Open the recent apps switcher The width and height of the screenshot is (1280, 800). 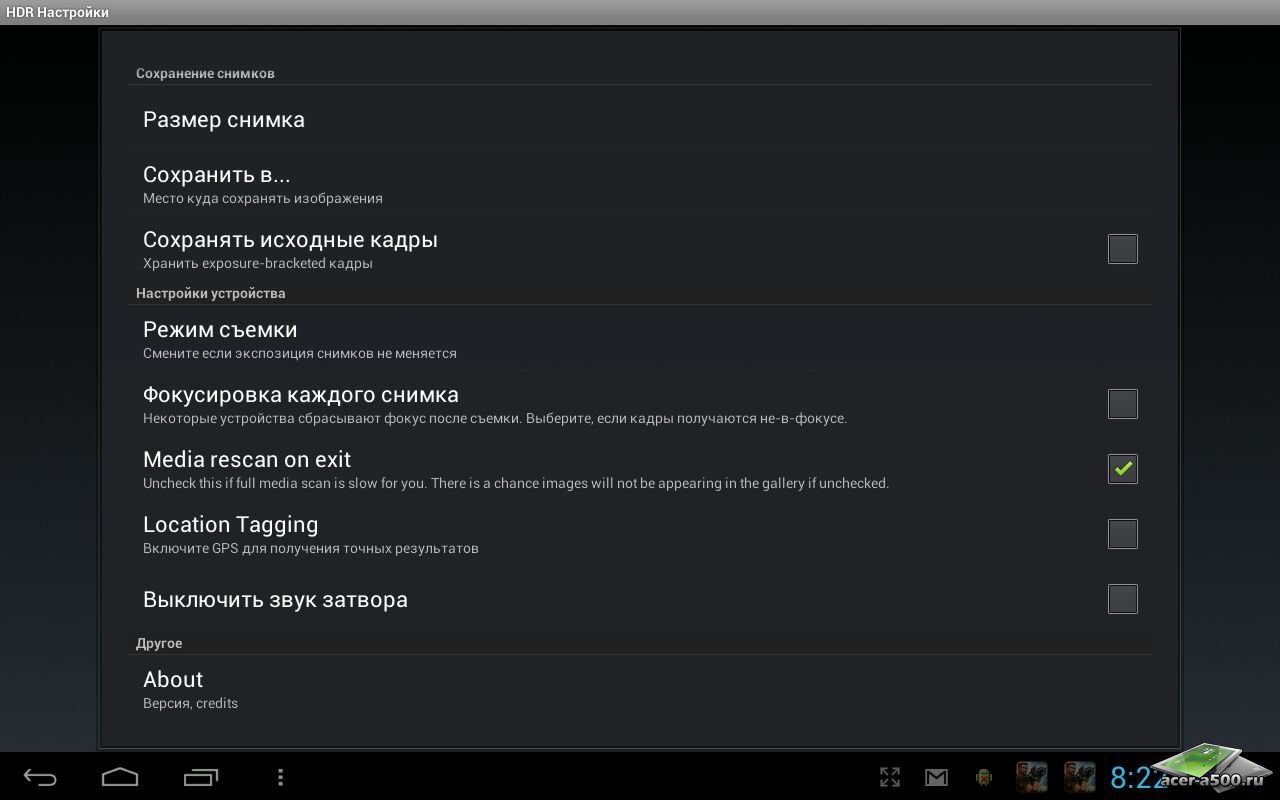(200, 777)
